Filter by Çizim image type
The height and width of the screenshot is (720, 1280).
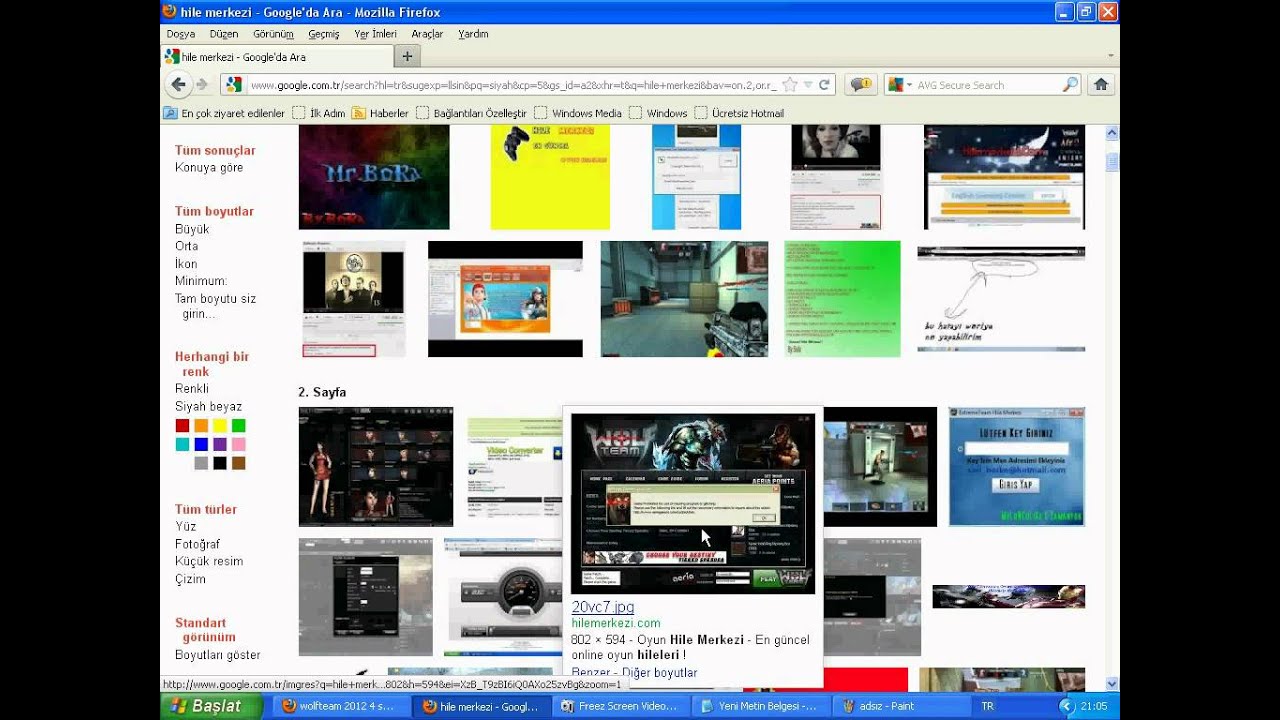[190, 579]
